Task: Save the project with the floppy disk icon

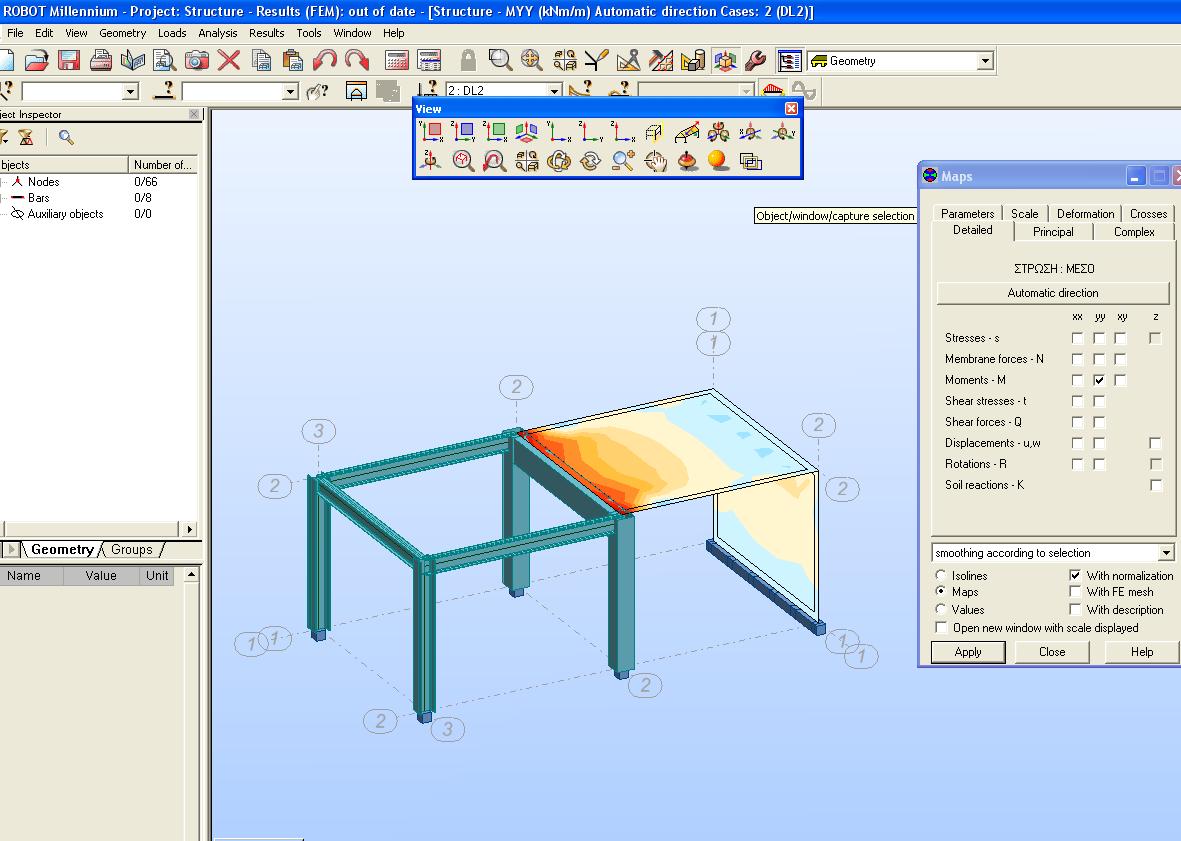Action: point(69,60)
